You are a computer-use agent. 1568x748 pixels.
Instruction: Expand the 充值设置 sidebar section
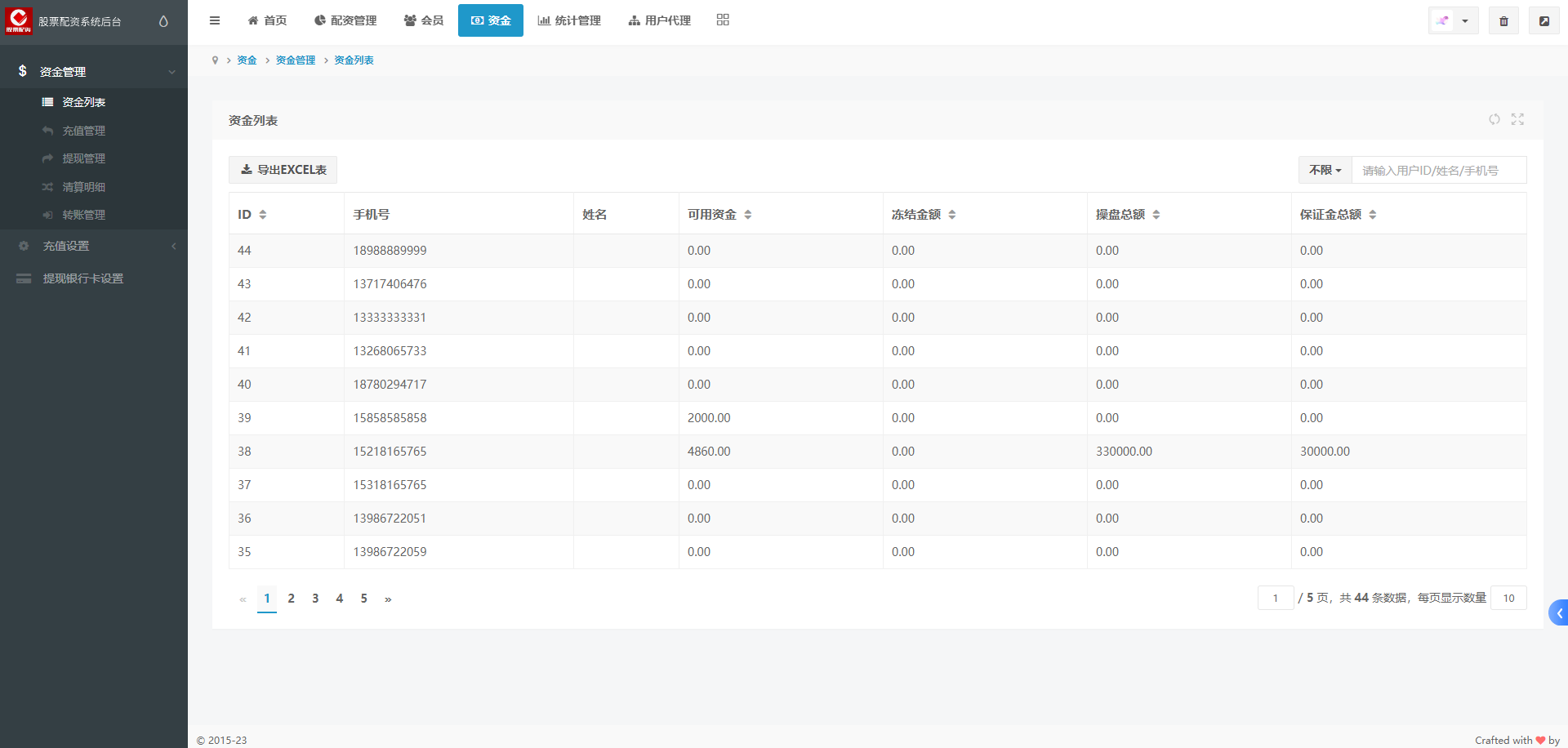click(94, 246)
